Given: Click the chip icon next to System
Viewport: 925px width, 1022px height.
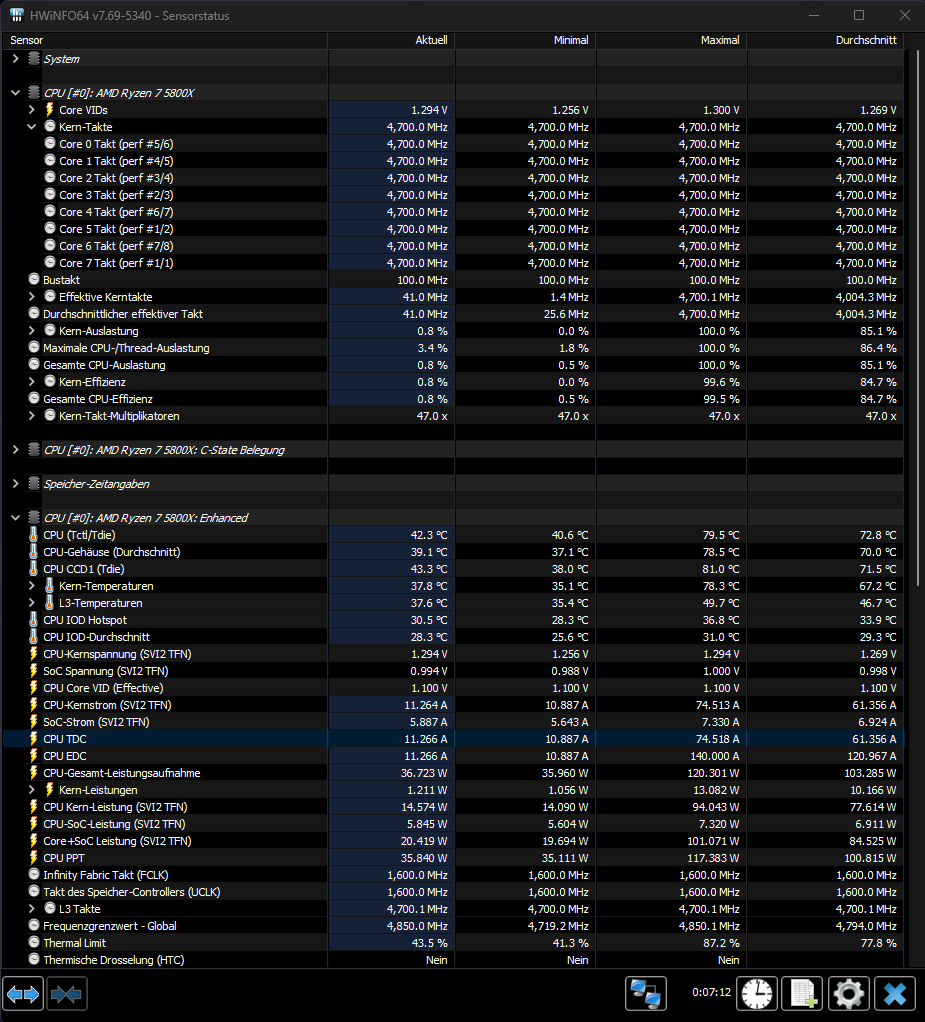Looking at the screenshot, I should pyautogui.click(x=34, y=59).
